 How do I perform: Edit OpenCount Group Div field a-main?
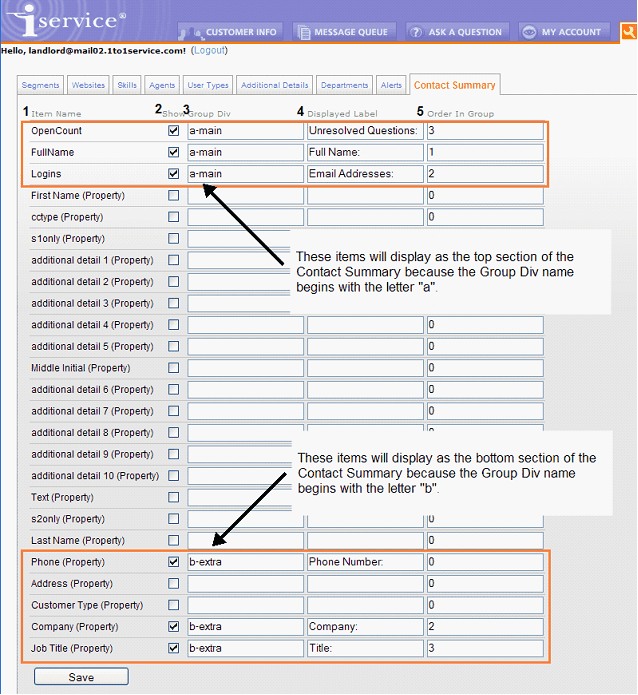point(246,131)
